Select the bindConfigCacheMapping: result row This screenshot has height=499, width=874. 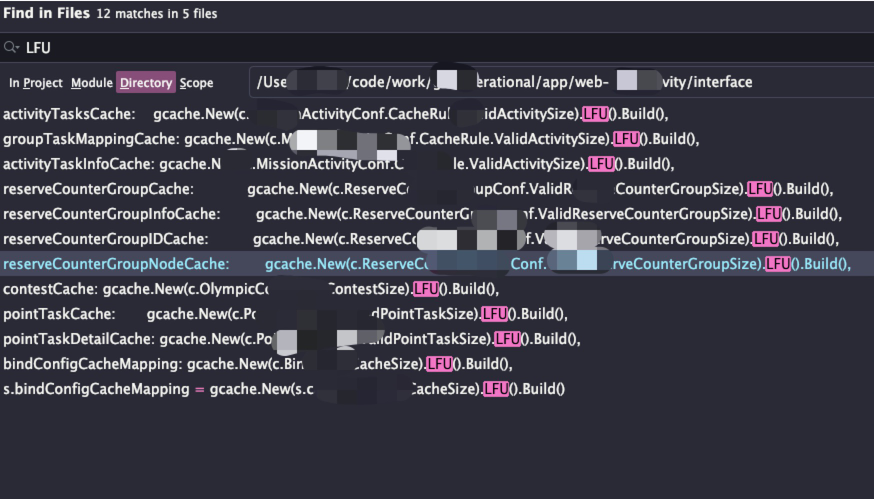[x=250, y=364]
